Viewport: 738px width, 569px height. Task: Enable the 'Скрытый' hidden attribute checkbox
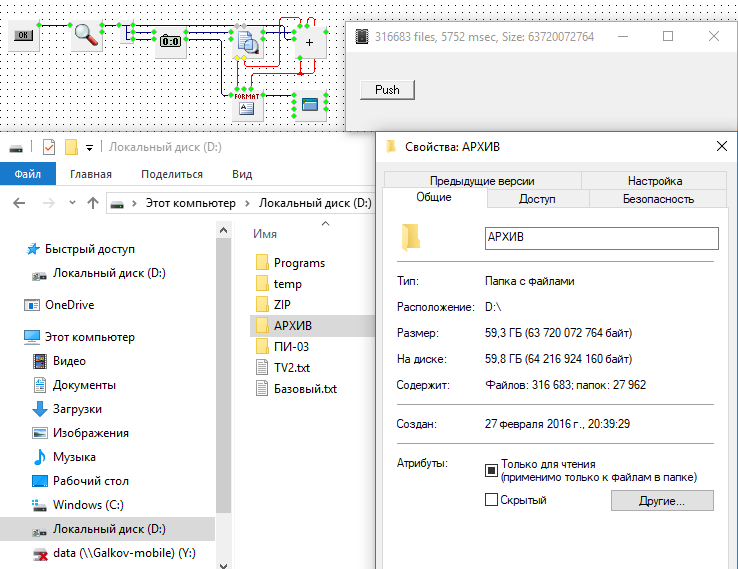pos(491,500)
